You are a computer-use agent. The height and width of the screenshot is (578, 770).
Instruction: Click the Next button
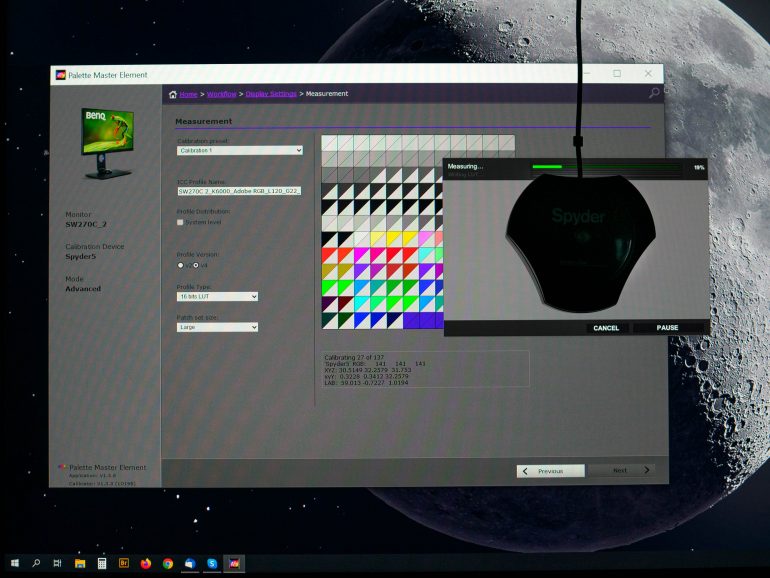(x=622, y=470)
